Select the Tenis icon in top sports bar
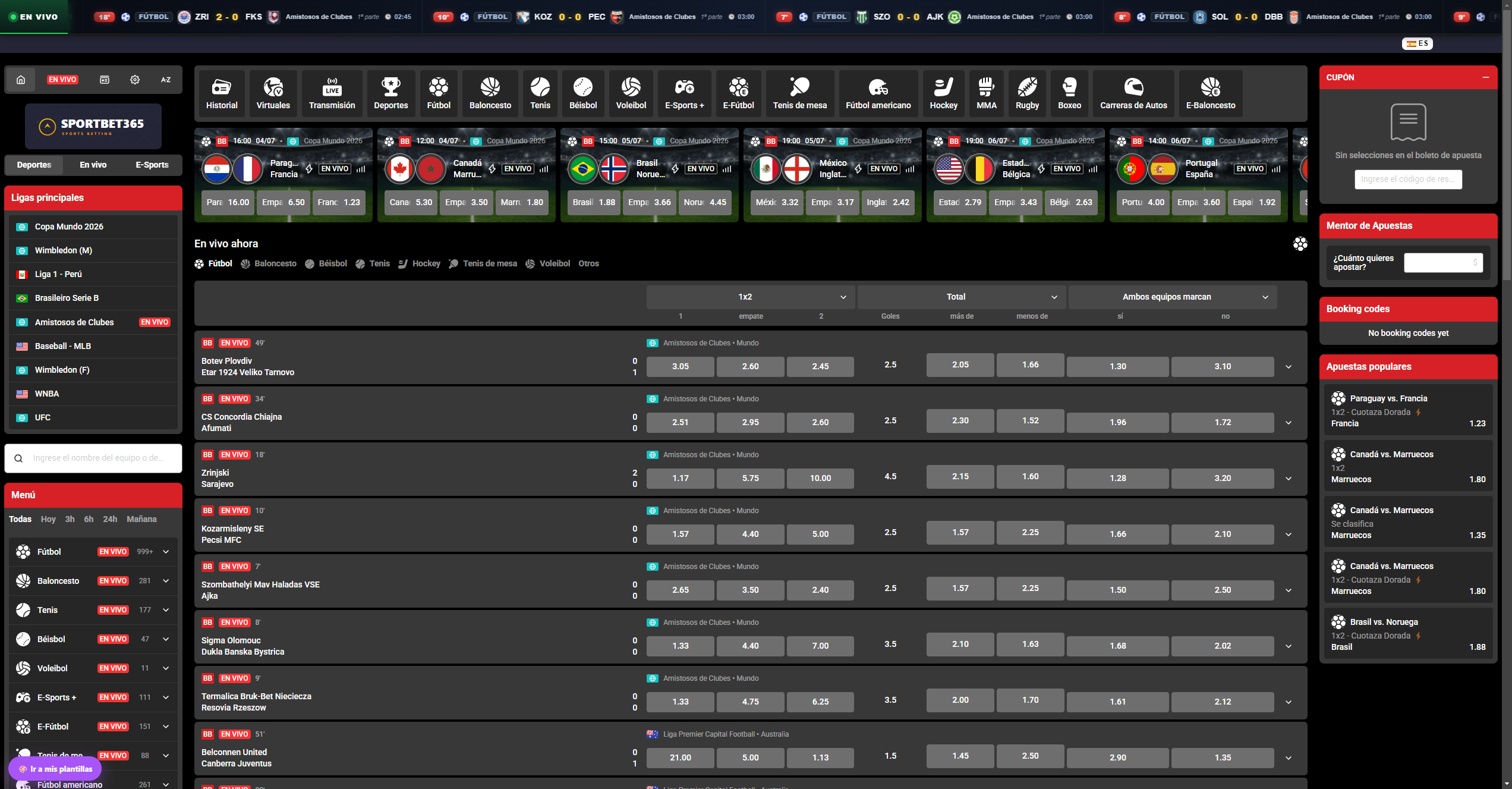Screen dimensions: 1512x789 pyautogui.click(x=540, y=94)
